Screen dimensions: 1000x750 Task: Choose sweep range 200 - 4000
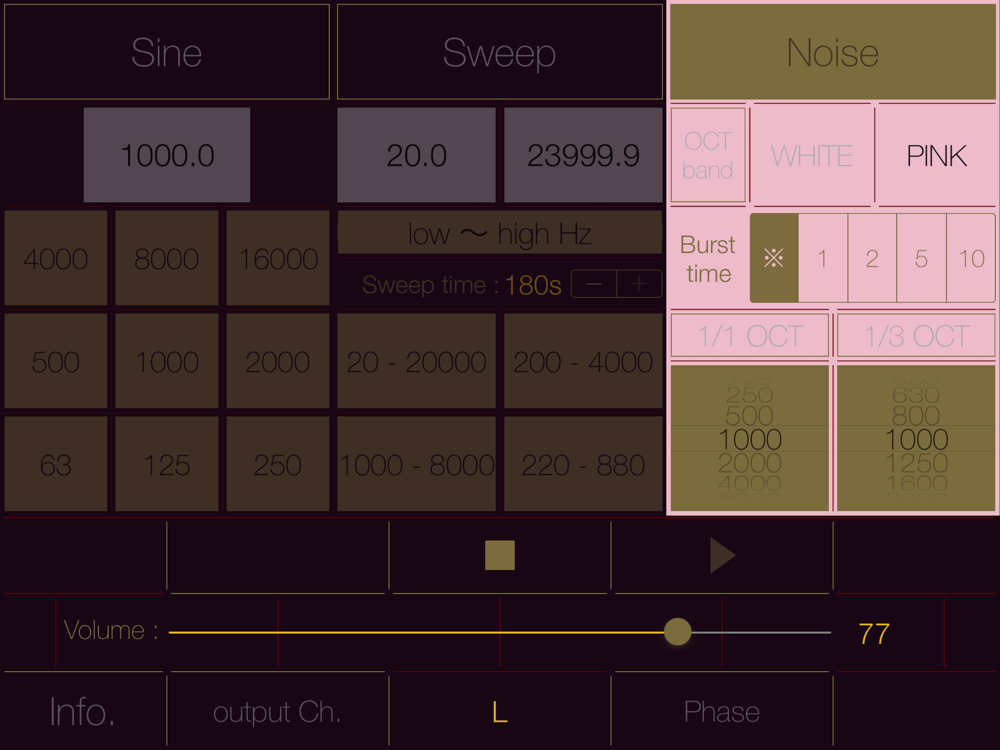pyautogui.click(x=583, y=361)
